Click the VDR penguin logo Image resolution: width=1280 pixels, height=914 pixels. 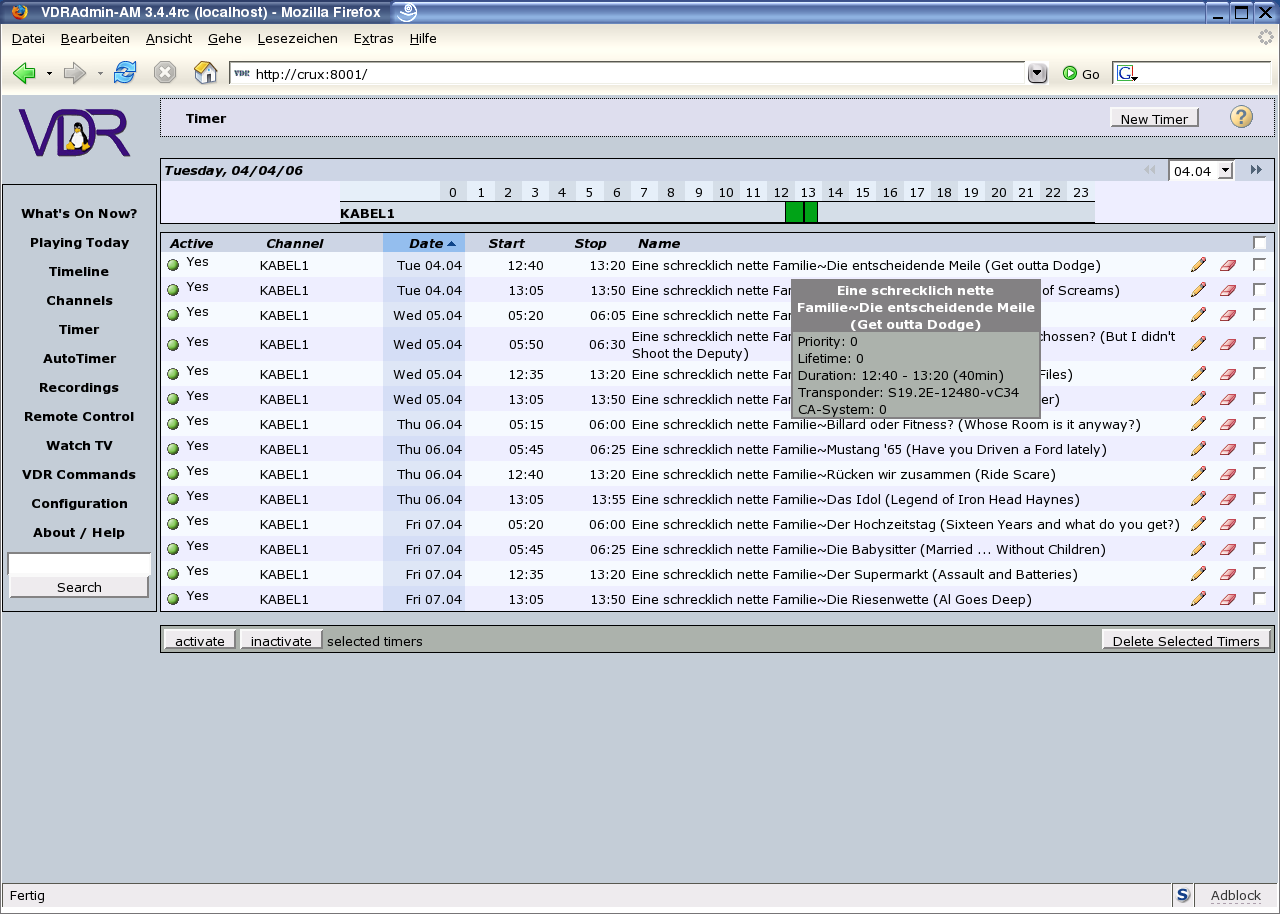(x=75, y=133)
